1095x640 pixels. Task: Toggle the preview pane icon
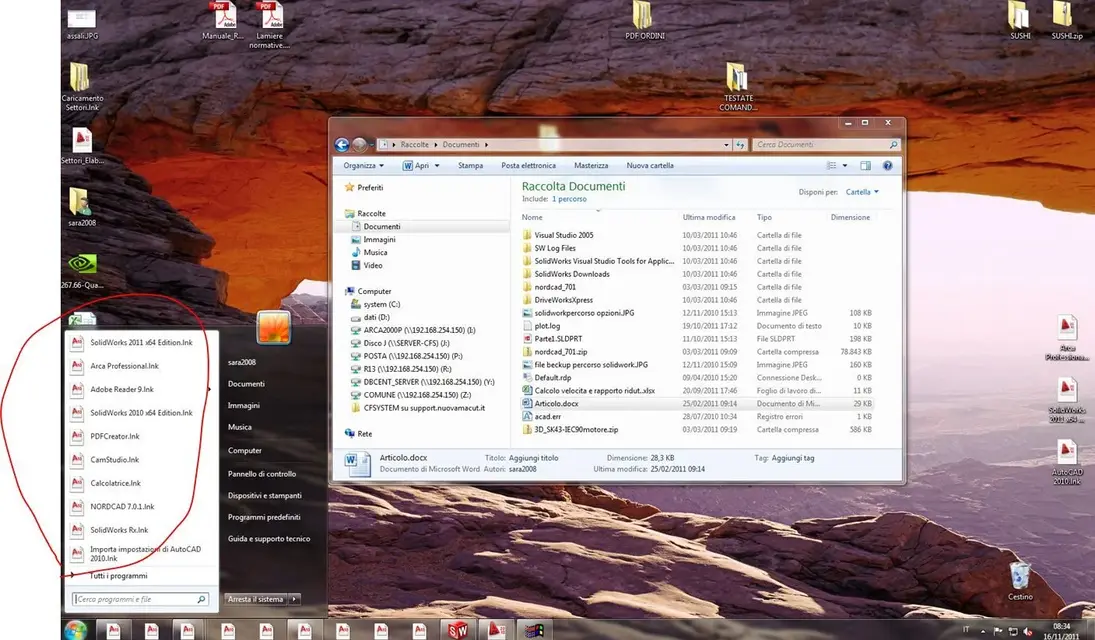[865, 166]
